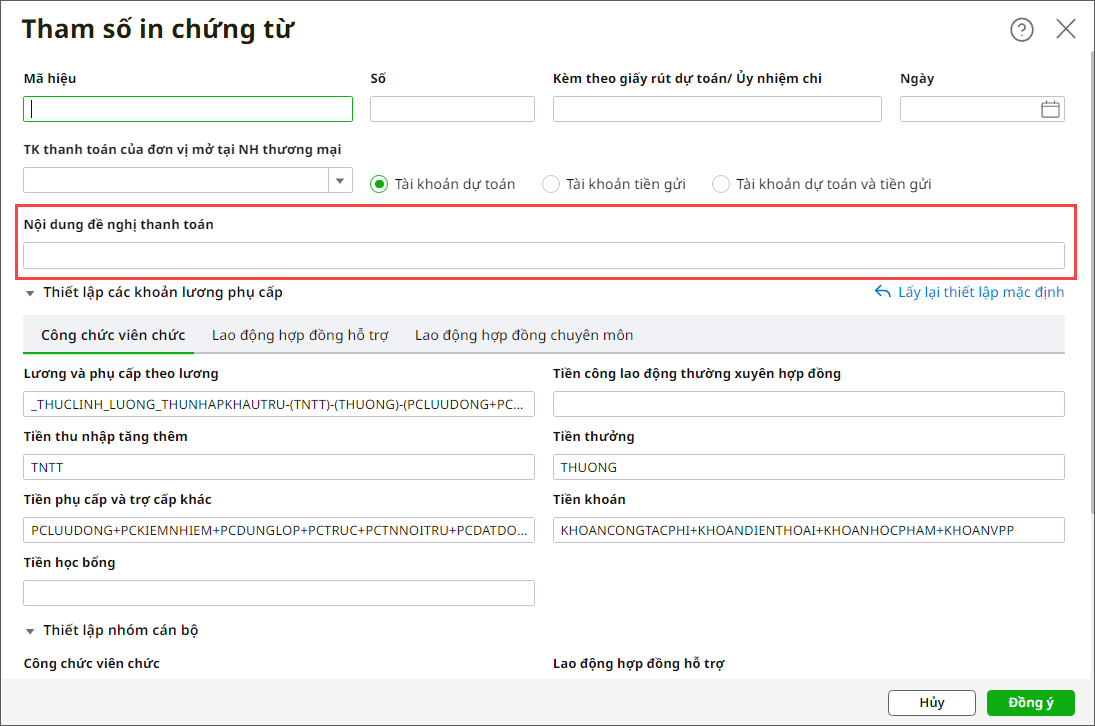The height and width of the screenshot is (726, 1095).
Task: Click into the Mã hiệu input field
Action: (x=188, y=109)
